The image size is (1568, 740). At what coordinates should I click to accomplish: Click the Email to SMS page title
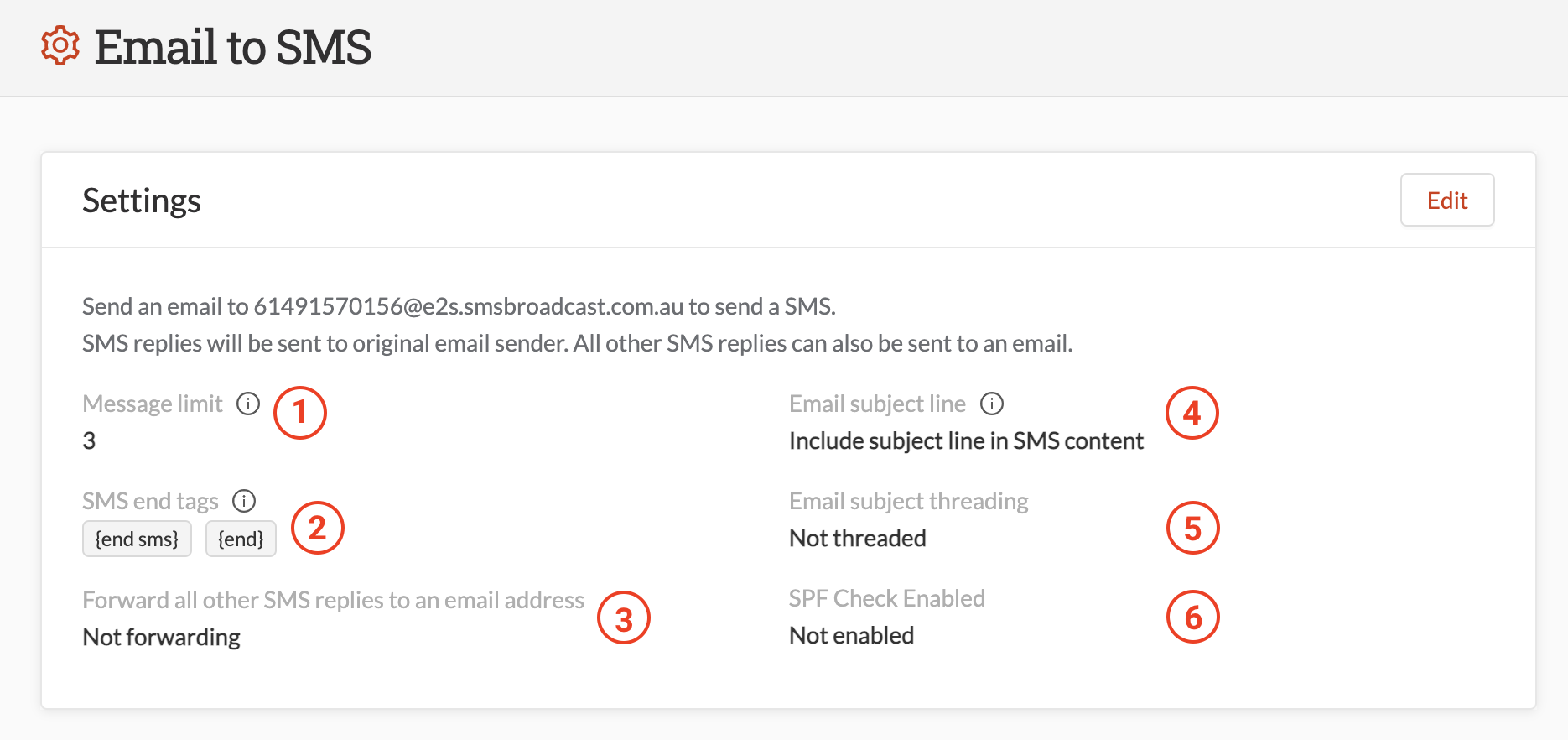(232, 47)
